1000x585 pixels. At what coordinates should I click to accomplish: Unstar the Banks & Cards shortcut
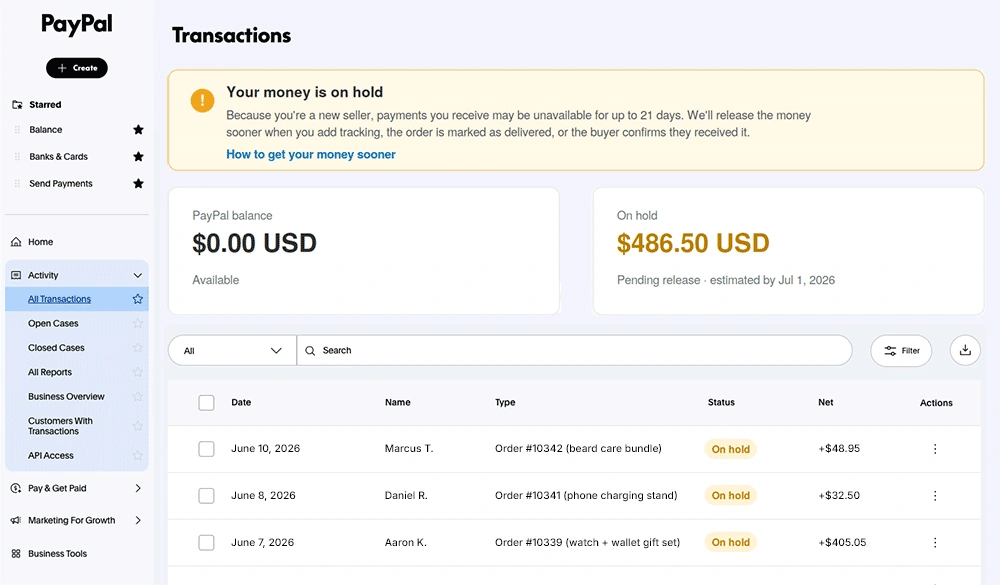138,156
